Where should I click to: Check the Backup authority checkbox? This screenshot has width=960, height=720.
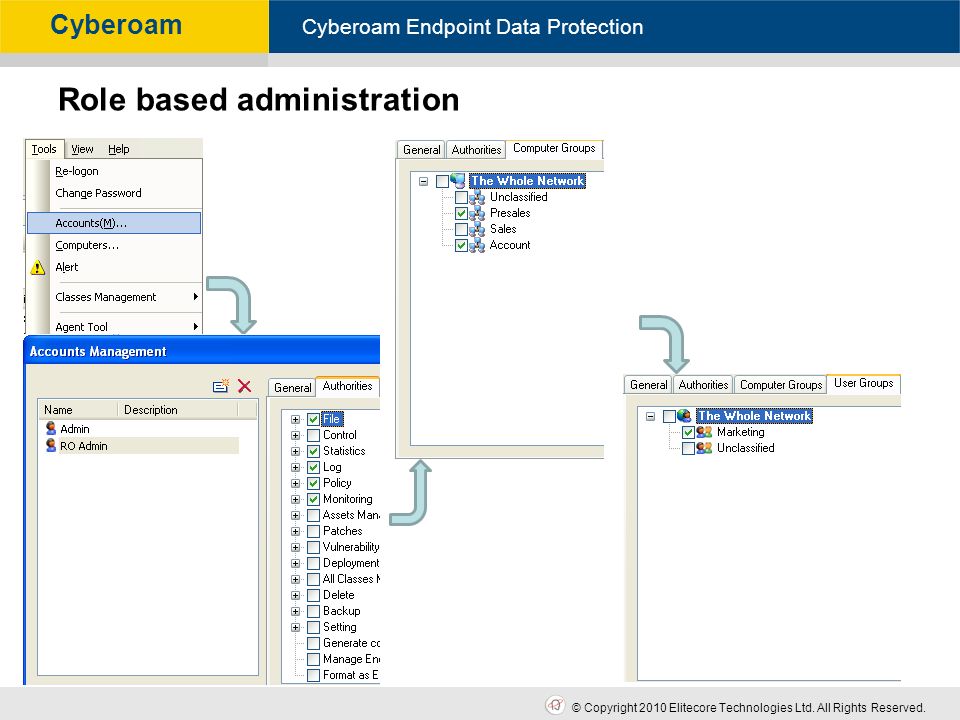[313, 611]
